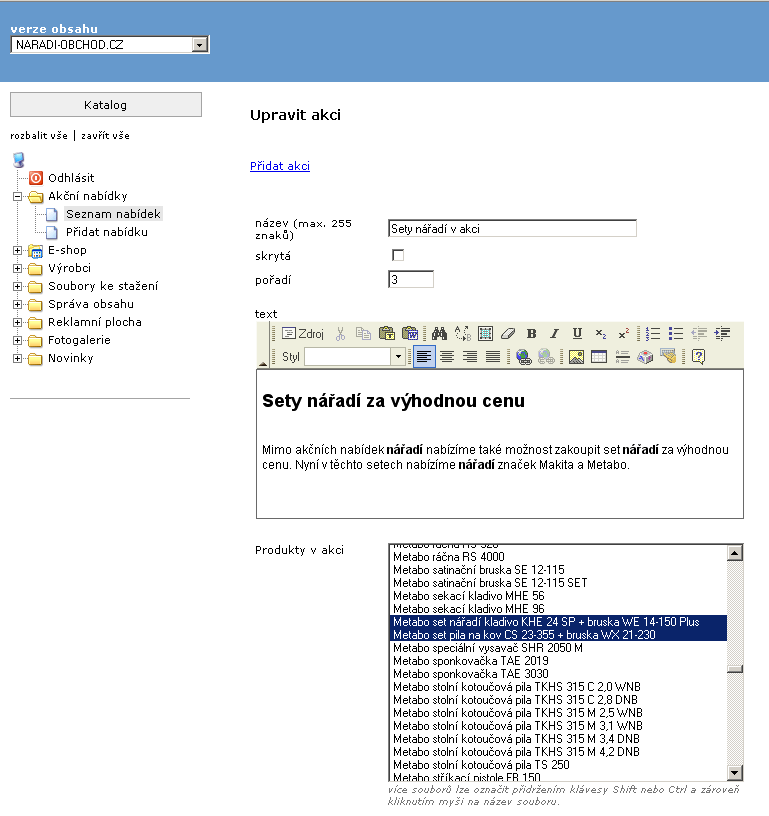Click the root computer icon in the tree
The image size is (769, 816).
(19, 160)
